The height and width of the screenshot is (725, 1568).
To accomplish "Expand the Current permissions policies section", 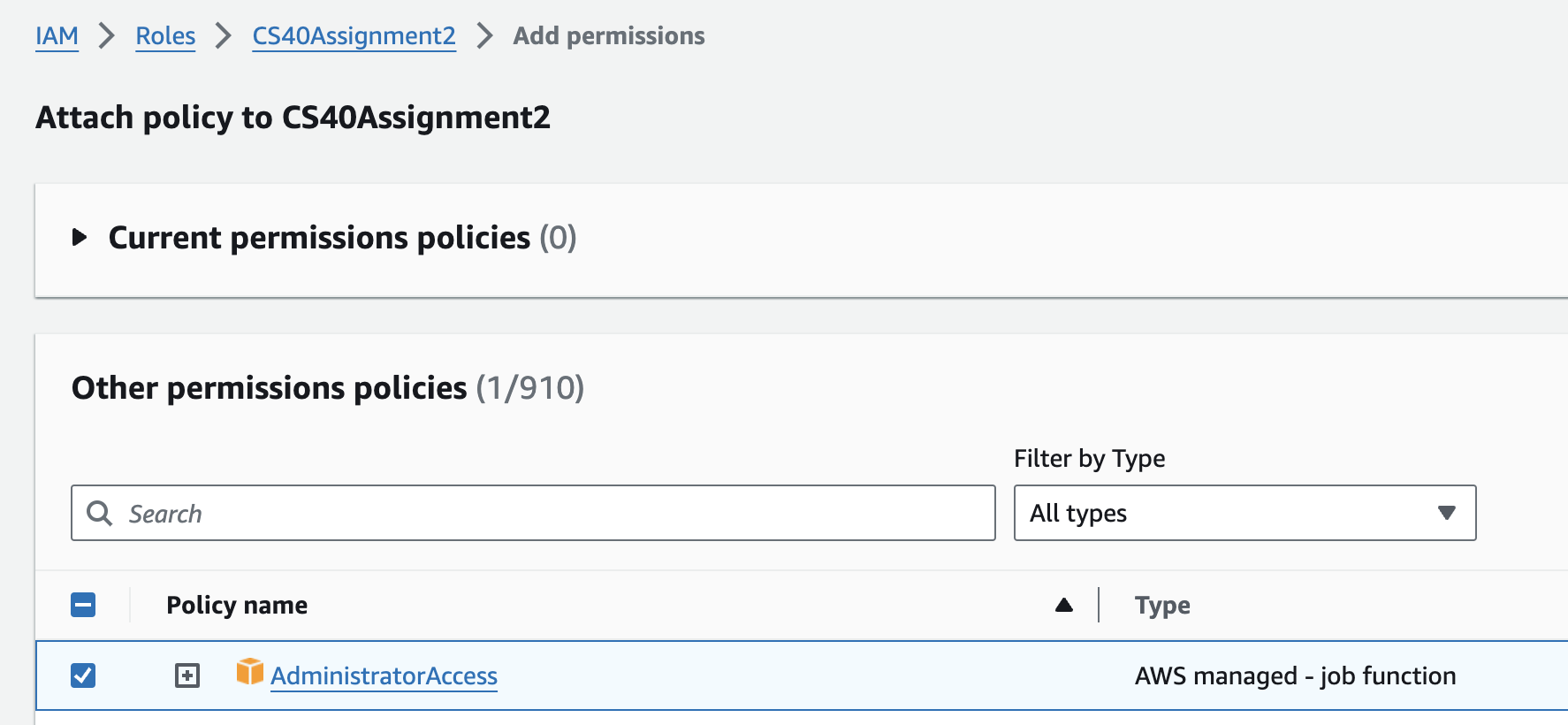I will (80, 237).
